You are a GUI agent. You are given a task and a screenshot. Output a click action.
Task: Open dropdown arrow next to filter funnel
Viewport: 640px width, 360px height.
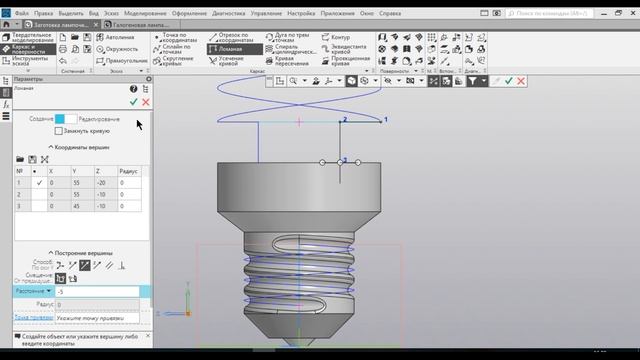coord(484,81)
